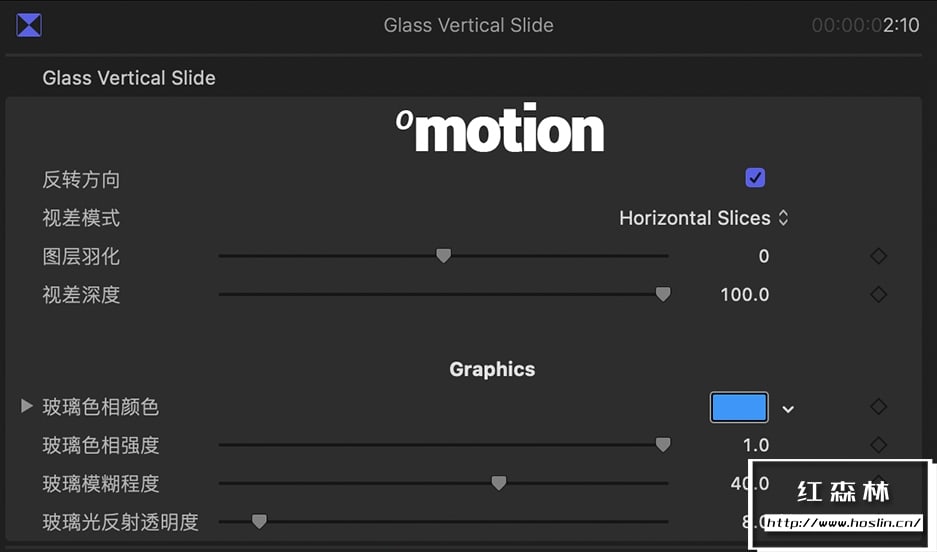Screen dimensions: 937x552
Task: Click the 玻璃模糊程度 slider handle
Action: (499, 483)
